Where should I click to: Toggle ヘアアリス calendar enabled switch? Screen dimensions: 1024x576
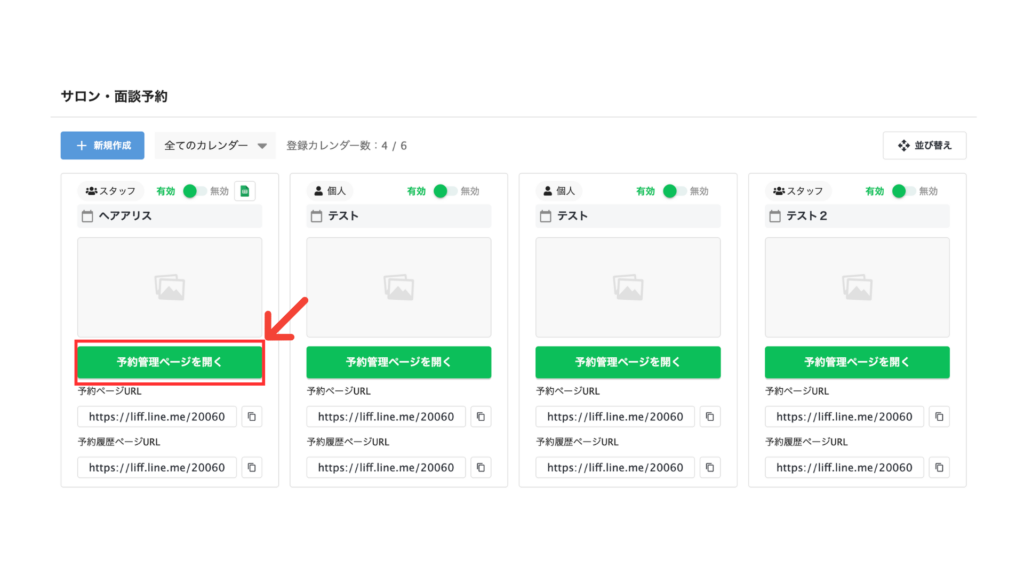(195, 191)
